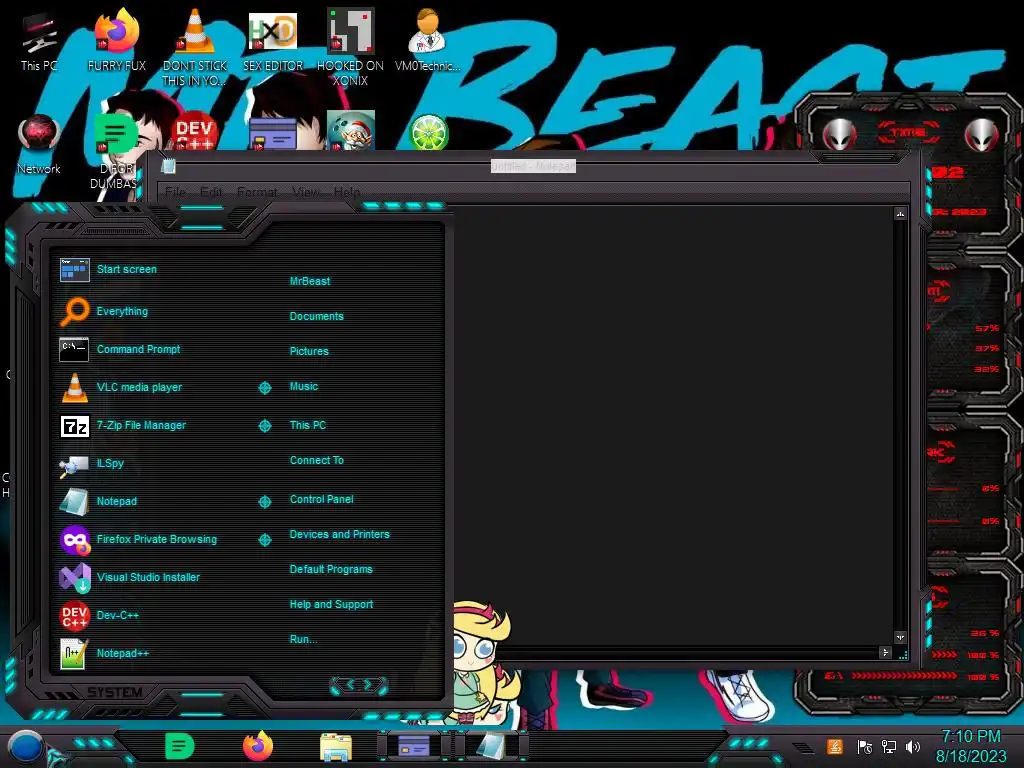1024x768 pixels.
Task: Open the lime green desktop icon
Action: (x=428, y=132)
